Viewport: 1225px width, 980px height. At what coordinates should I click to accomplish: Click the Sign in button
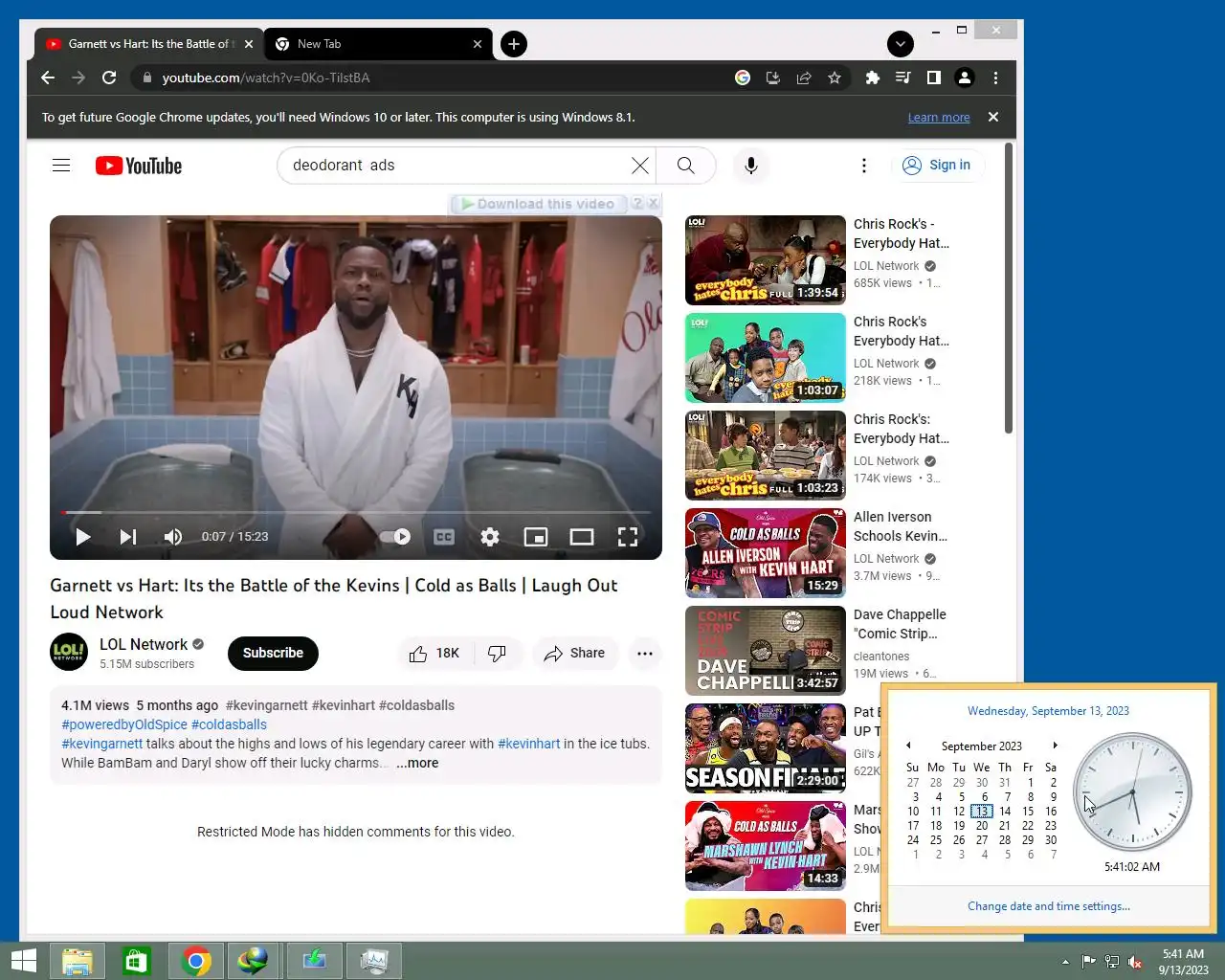[x=937, y=165]
